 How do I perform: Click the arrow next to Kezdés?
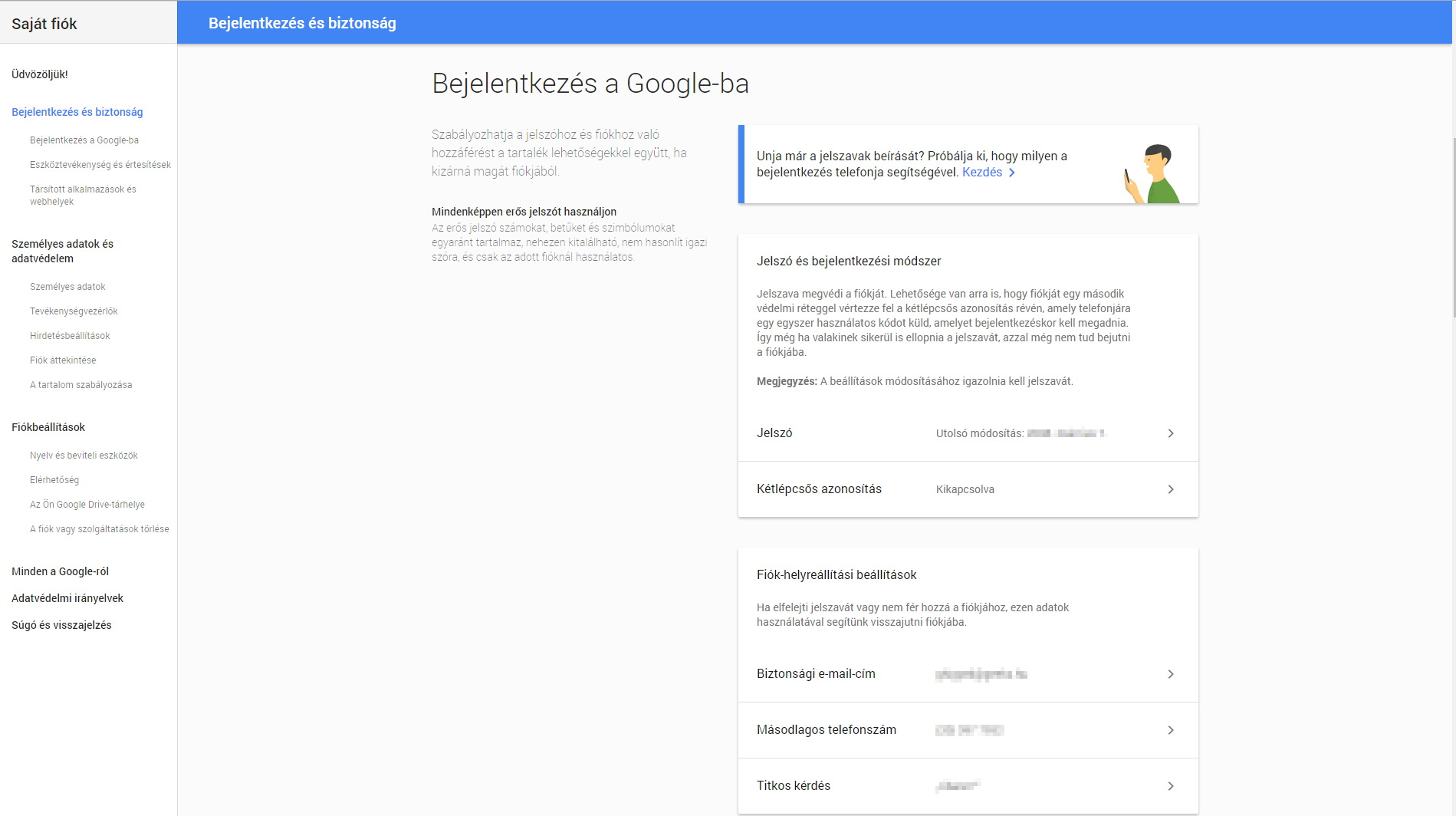[x=1012, y=173]
